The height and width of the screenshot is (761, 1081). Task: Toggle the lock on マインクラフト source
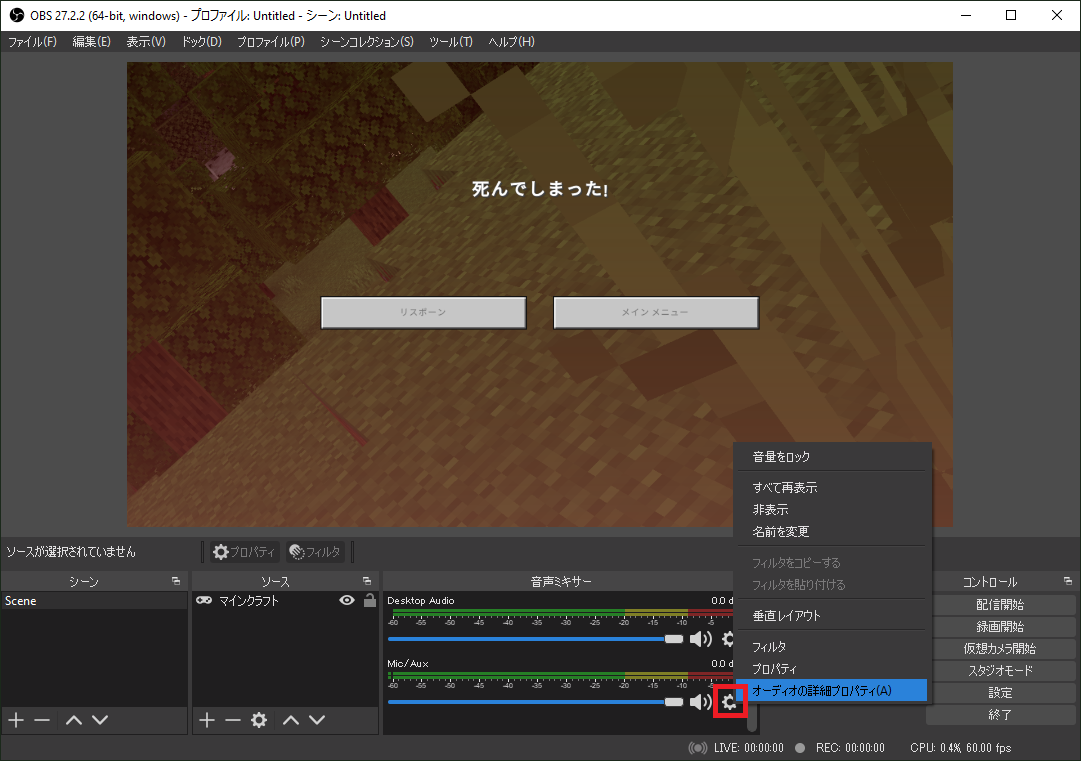point(370,601)
